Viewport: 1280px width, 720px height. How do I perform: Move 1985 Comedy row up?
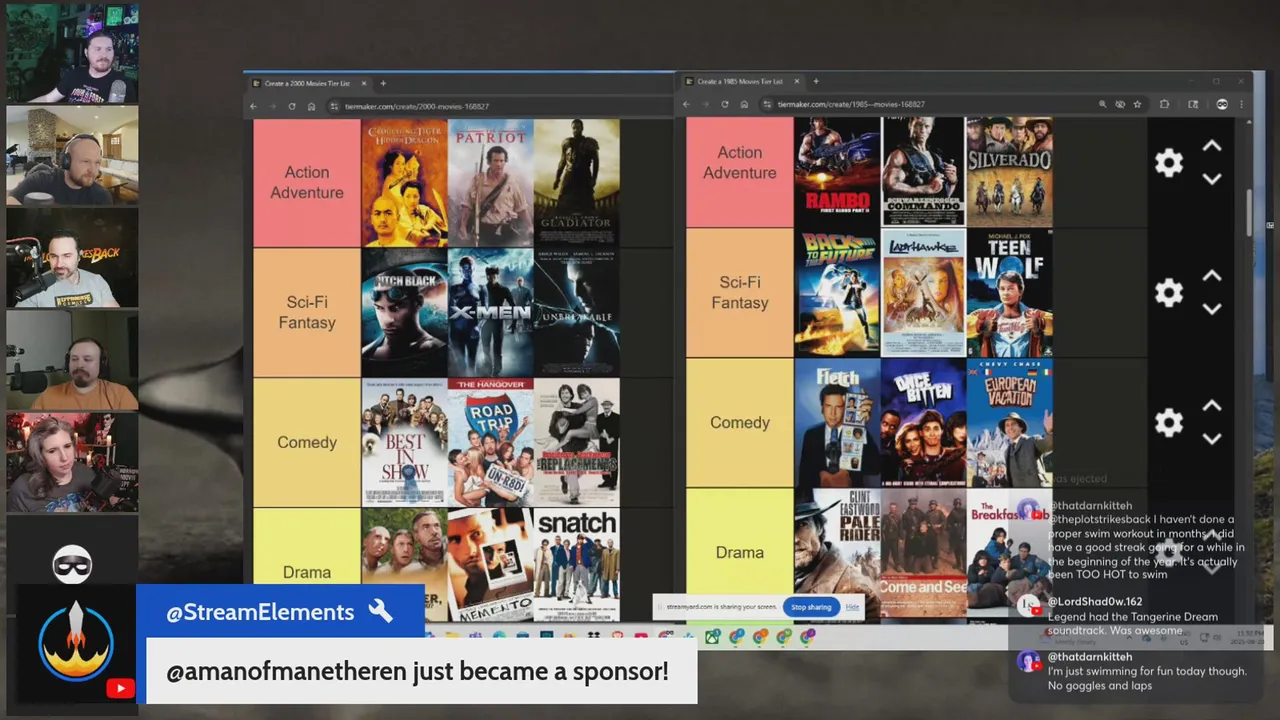pos(1212,406)
